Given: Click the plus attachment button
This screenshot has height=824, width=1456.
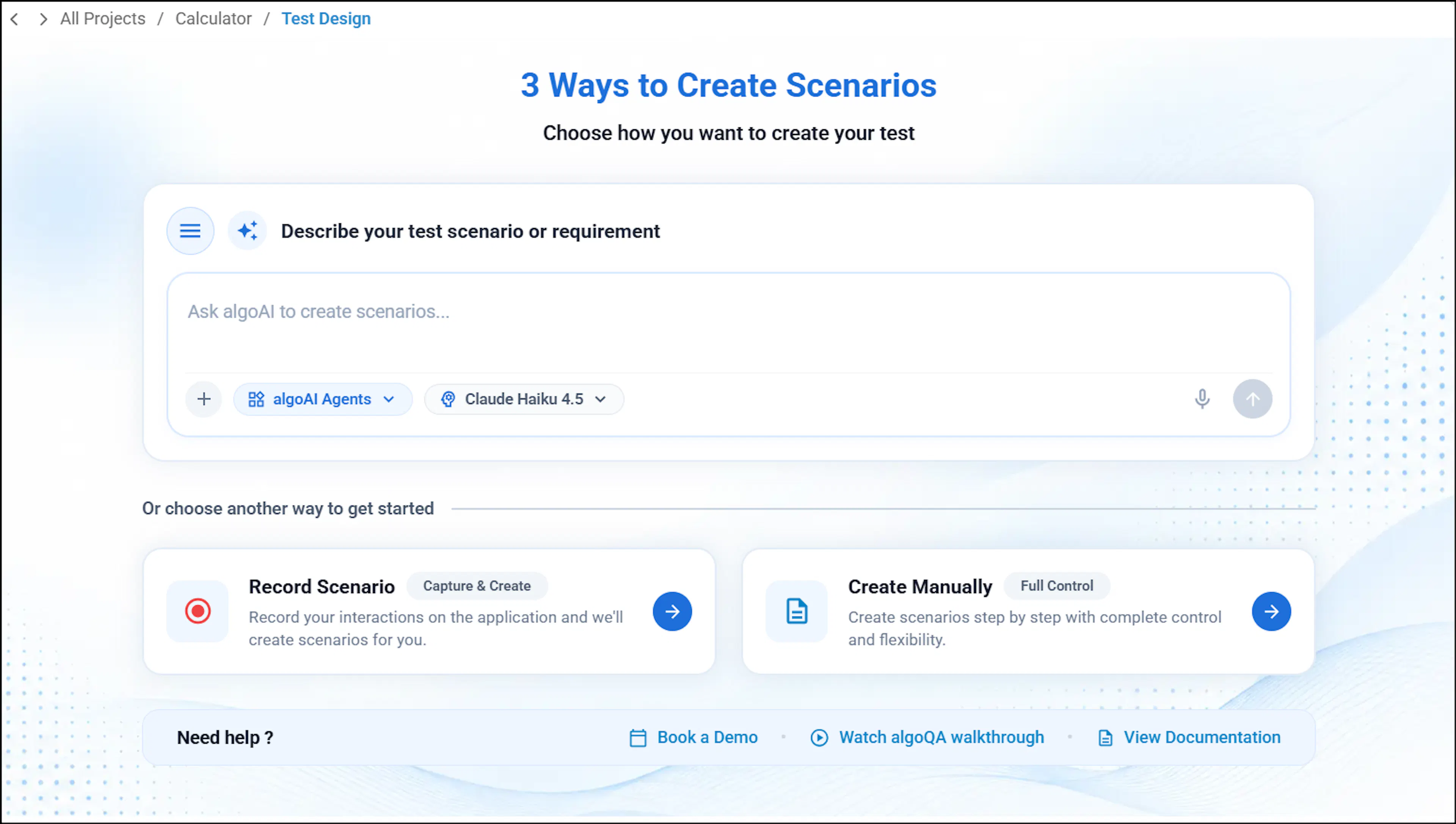Looking at the screenshot, I should point(204,399).
